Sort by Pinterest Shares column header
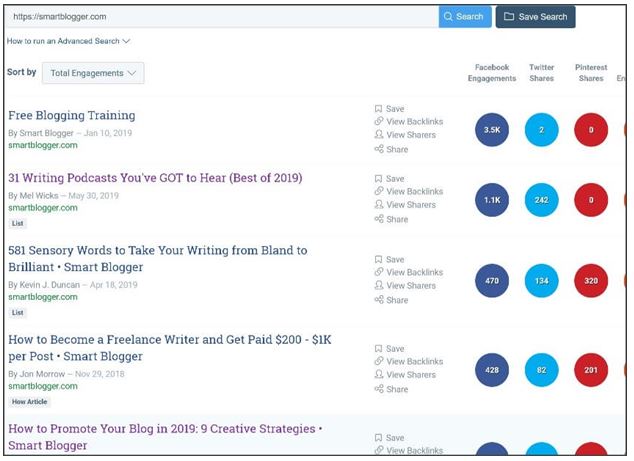Image resolution: width=634 pixels, height=461 pixels. 590,73
